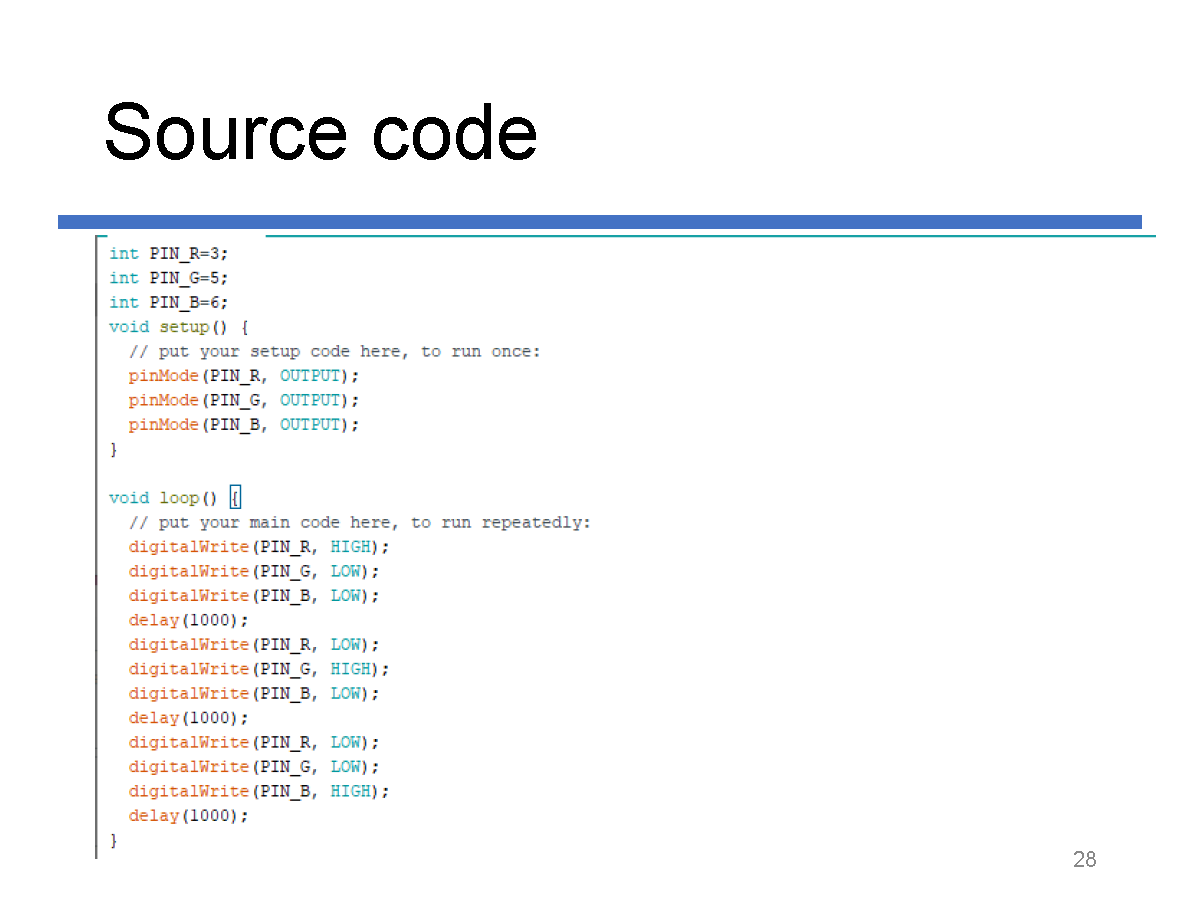
Task: Select the int PIN_G=5 declaration
Action: click(167, 278)
